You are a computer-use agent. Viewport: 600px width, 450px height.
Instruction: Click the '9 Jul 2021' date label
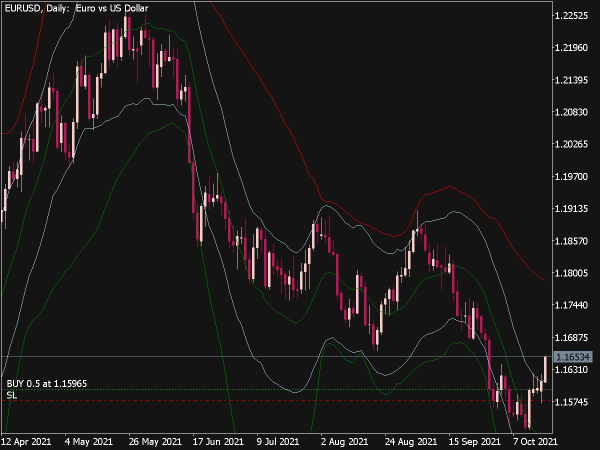point(278,442)
